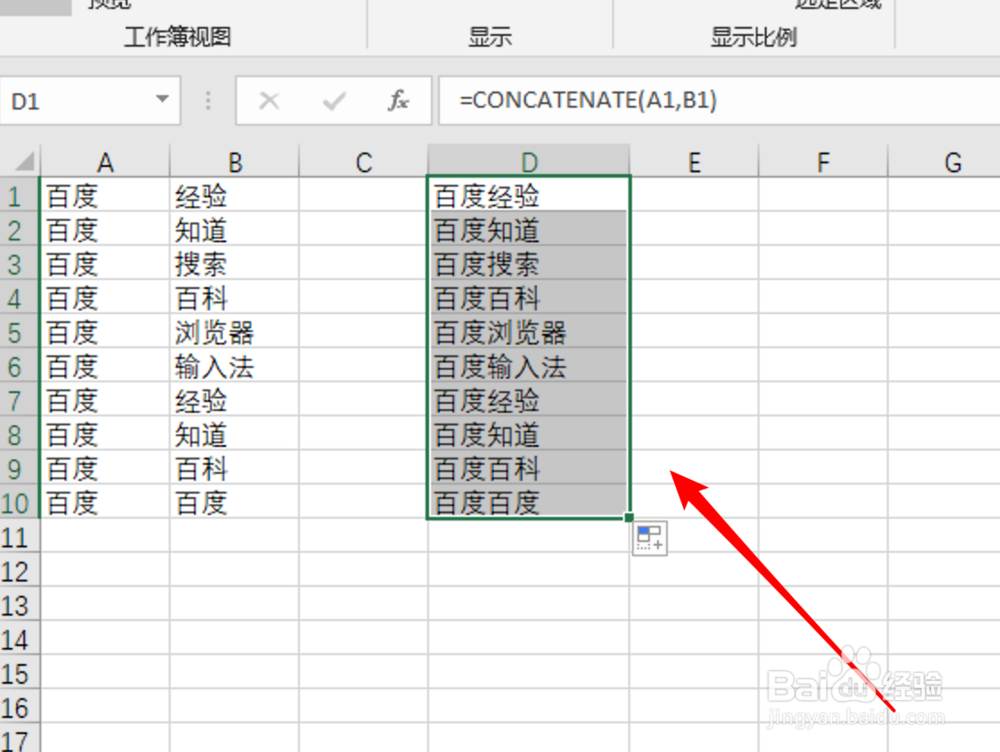The width and height of the screenshot is (1000, 752).
Task: Click the formula bar options dots handle
Action: [x=208, y=100]
